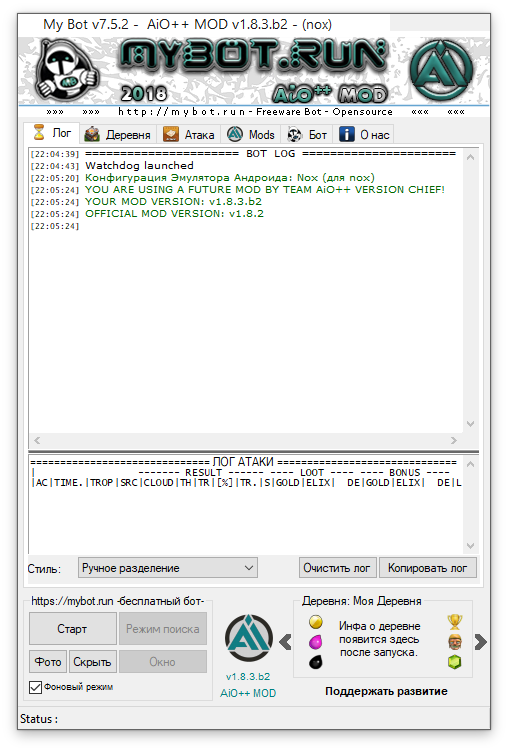Click the 'OFFICIAL MOD VERSION: v1.8.2' log line
The width and height of the screenshot is (508, 751).
pyautogui.click(x=174, y=214)
